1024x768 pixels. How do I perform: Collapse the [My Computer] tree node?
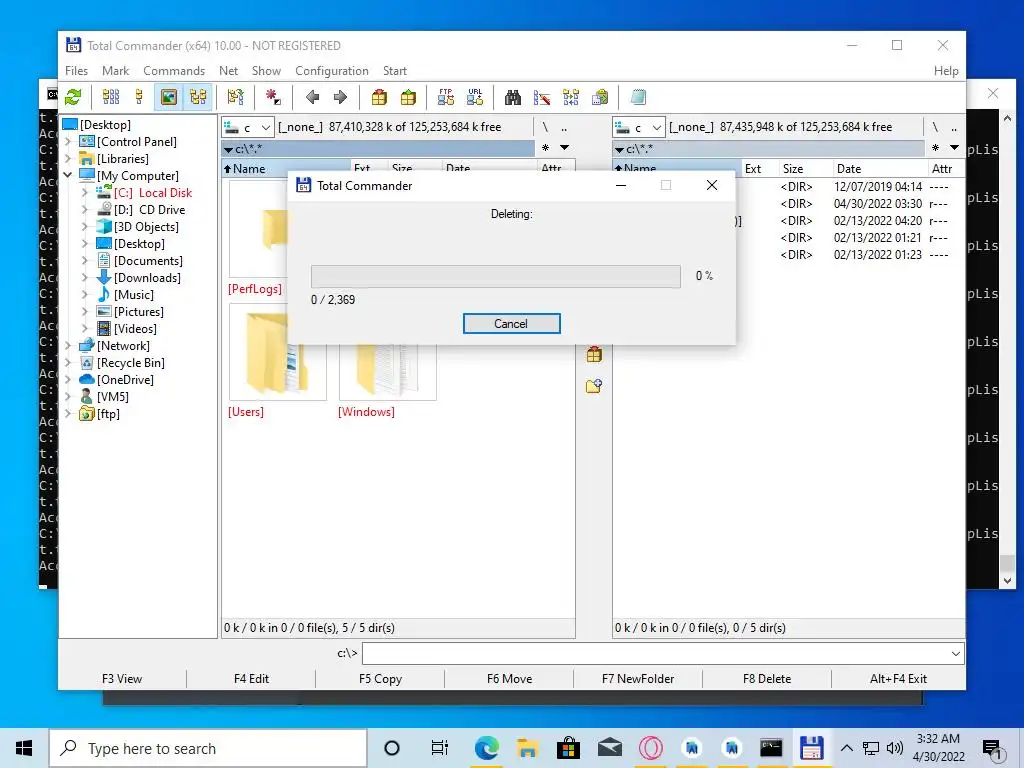(x=68, y=175)
